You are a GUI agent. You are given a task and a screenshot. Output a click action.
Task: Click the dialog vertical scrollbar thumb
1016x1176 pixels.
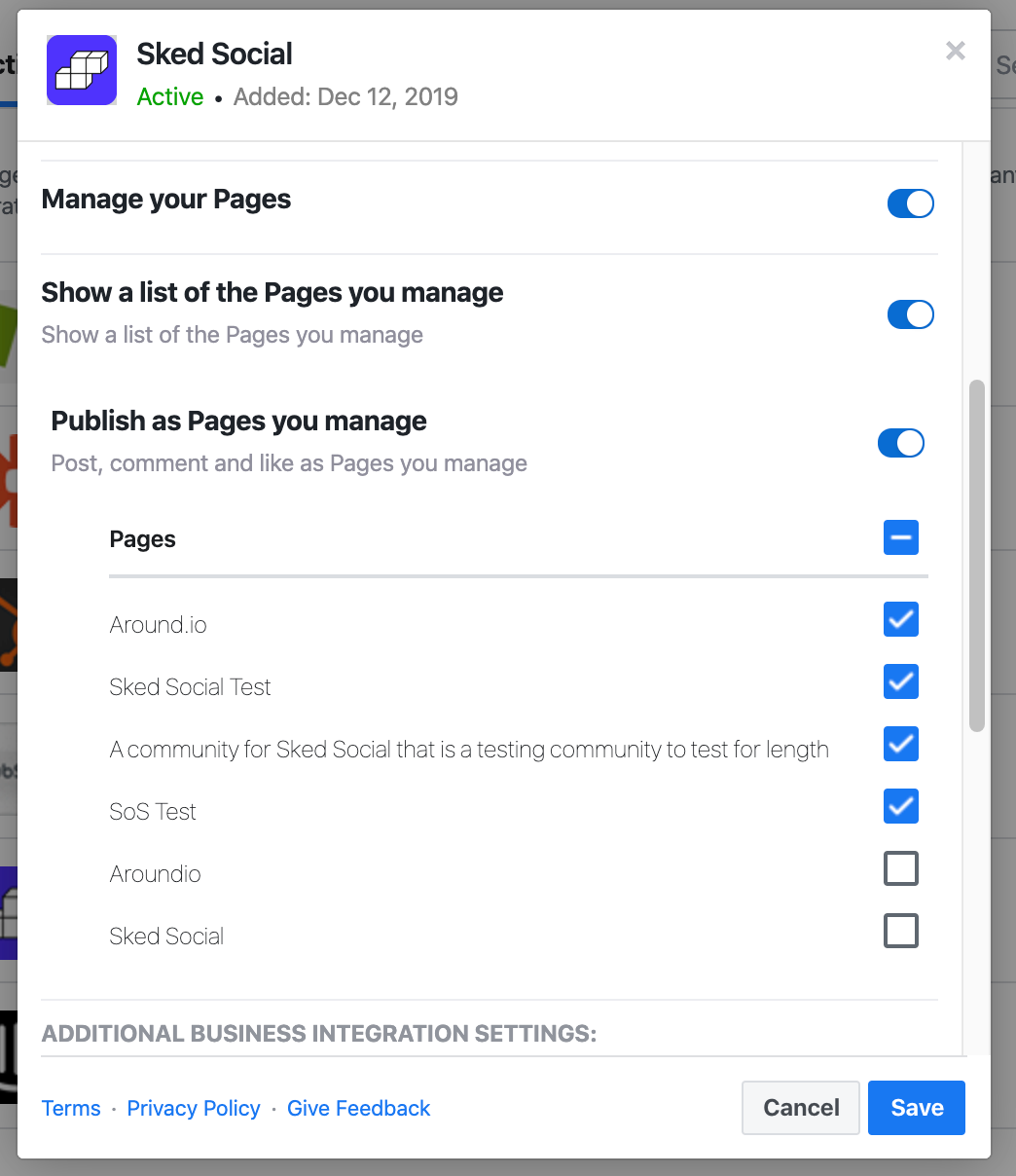(x=977, y=555)
